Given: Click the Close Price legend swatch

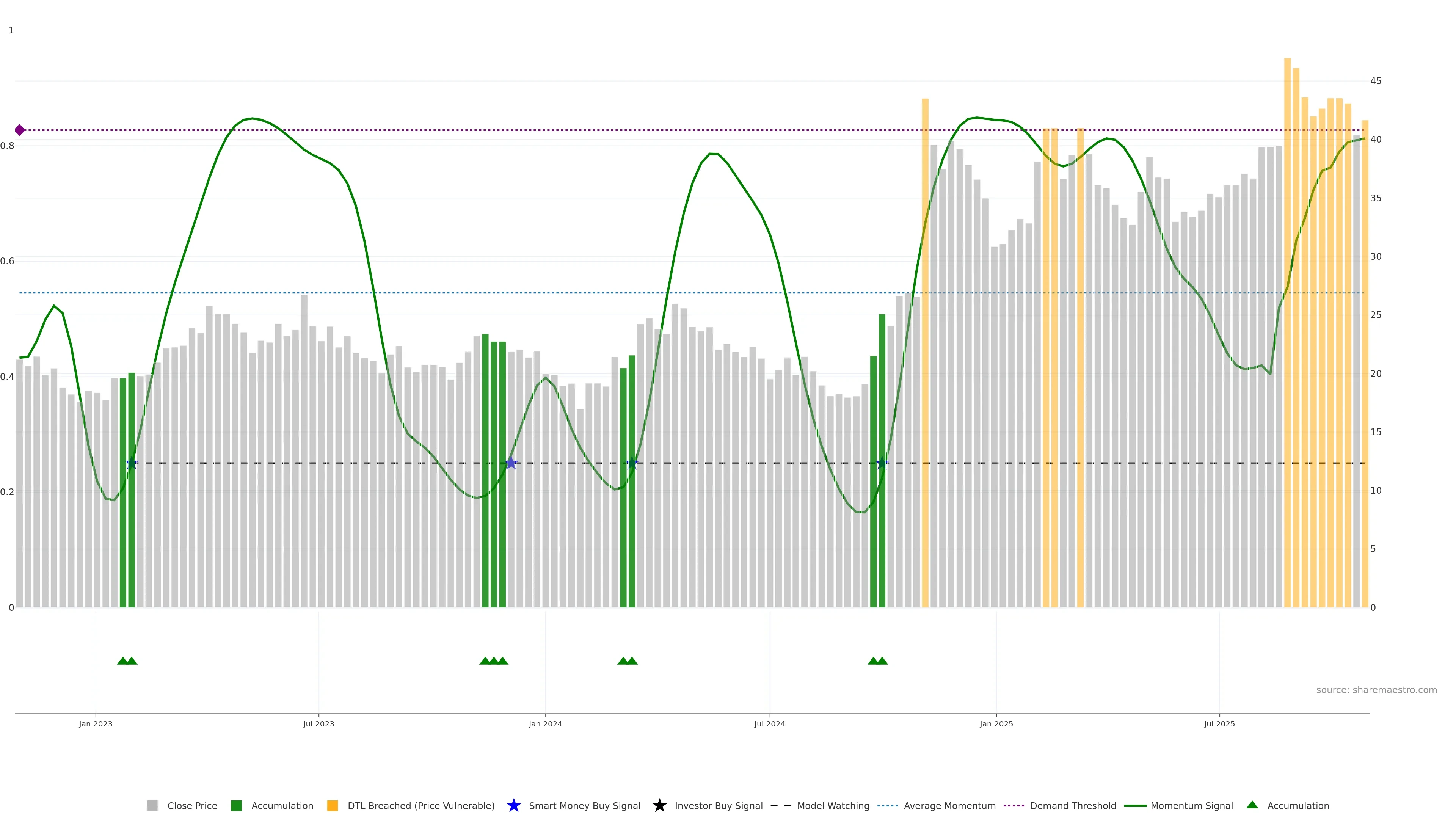Looking at the screenshot, I should (x=152, y=805).
